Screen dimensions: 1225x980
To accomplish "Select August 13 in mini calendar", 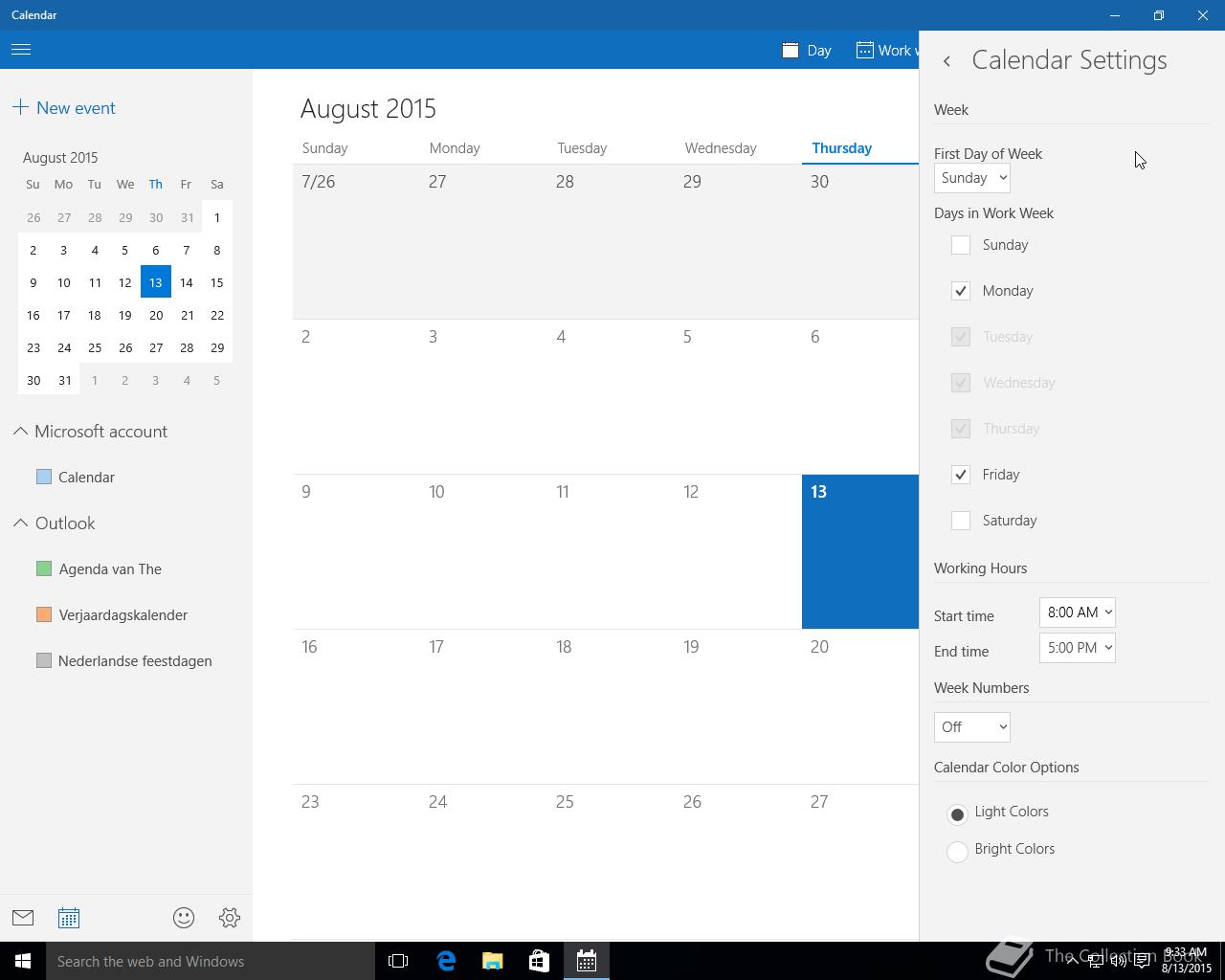I will coord(155,282).
